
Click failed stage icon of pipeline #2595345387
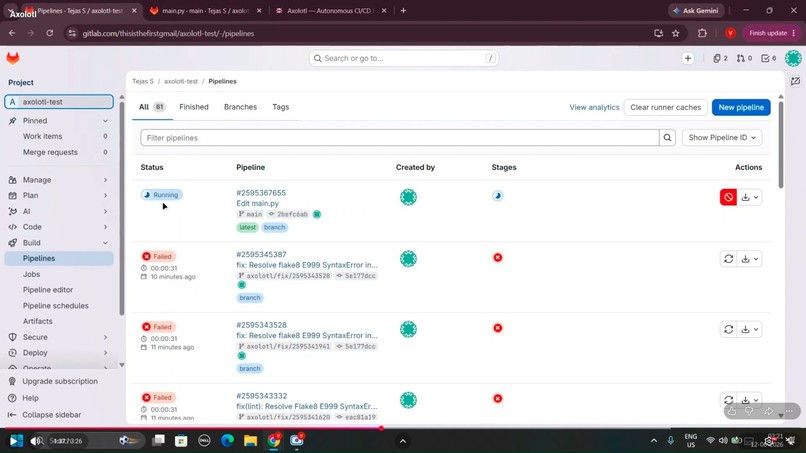498,258
